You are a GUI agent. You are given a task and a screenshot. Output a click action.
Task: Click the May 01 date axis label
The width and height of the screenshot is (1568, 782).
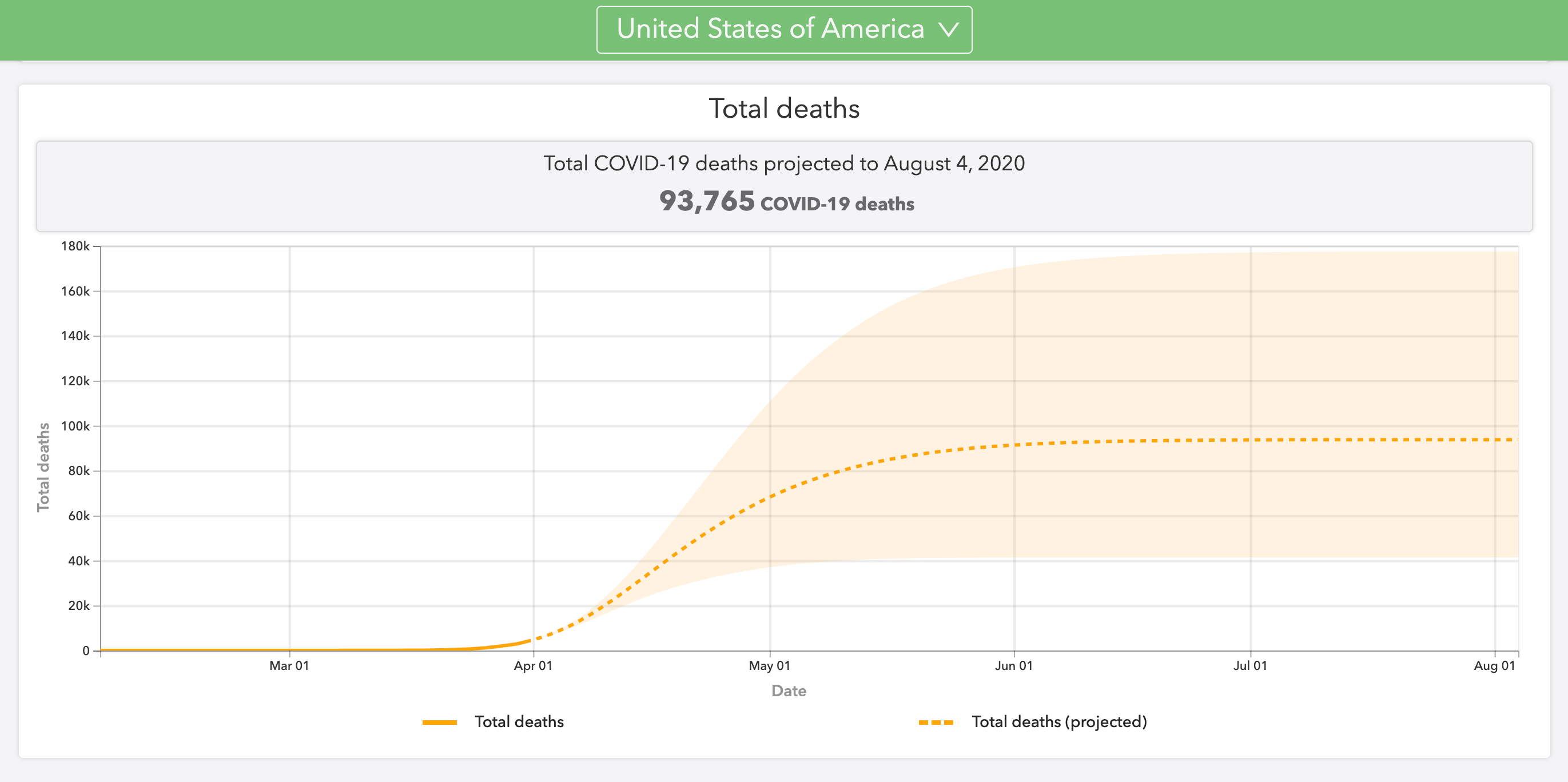(x=769, y=666)
